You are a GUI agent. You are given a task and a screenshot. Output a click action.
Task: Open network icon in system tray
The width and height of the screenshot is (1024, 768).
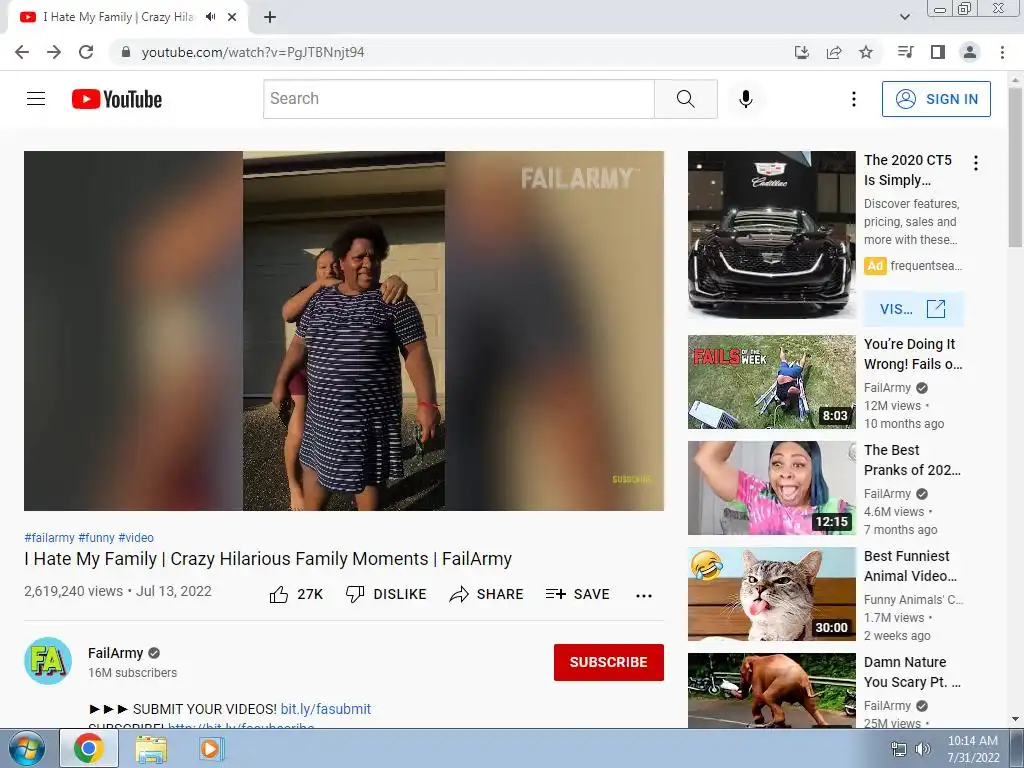coord(899,749)
